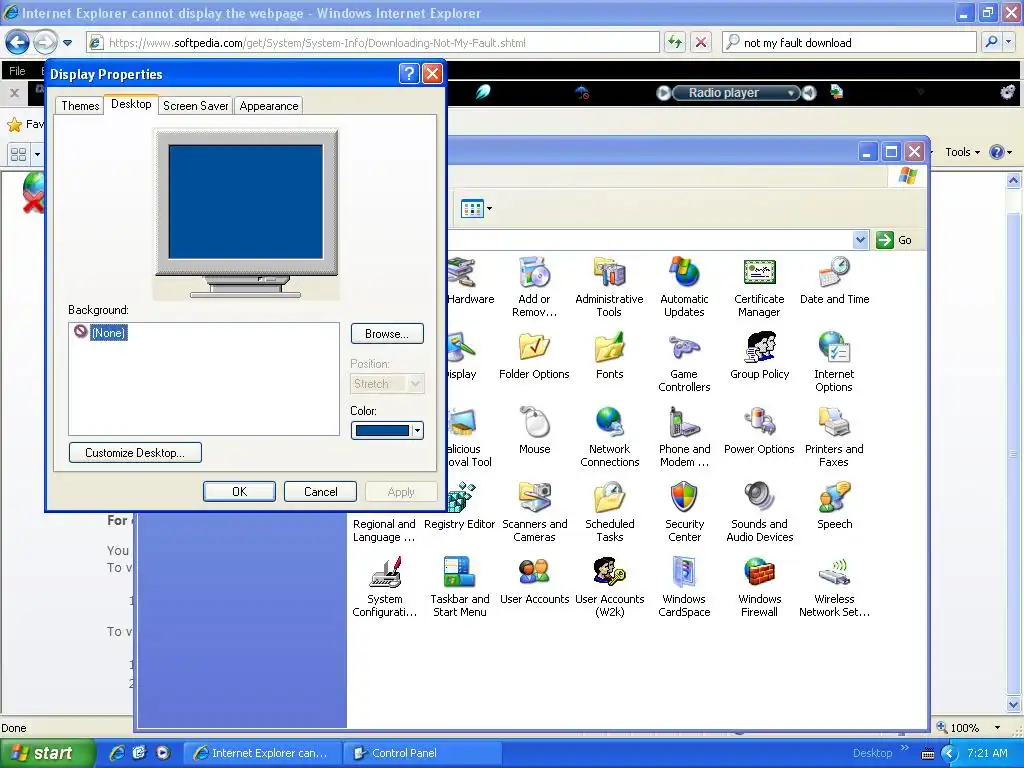Click the Browse... button
The width and height of the screenshot is (1024, 768).
pos(387,334)
